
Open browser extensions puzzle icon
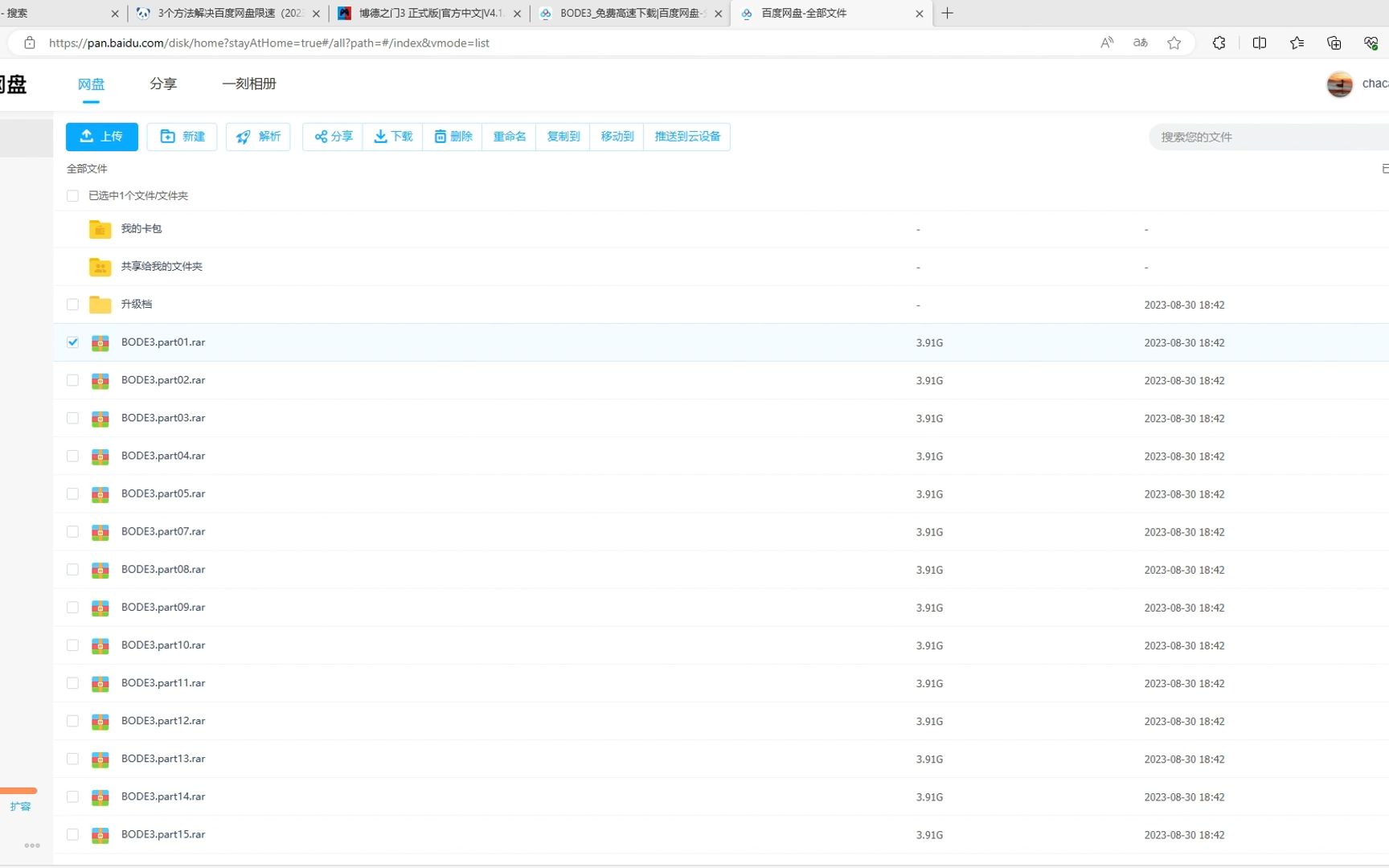tap(1219, 43)
